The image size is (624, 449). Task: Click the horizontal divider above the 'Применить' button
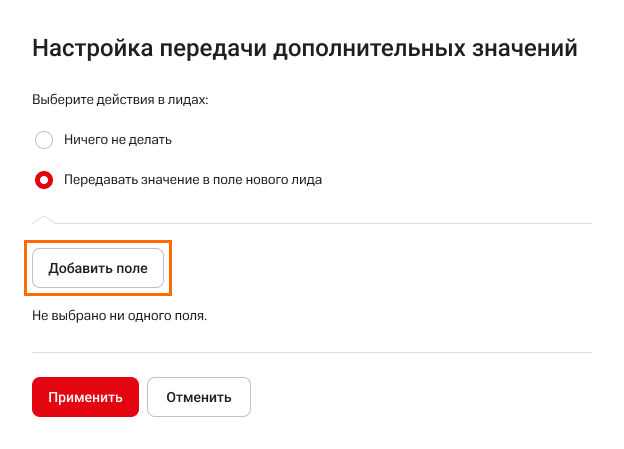coord(312,352)
